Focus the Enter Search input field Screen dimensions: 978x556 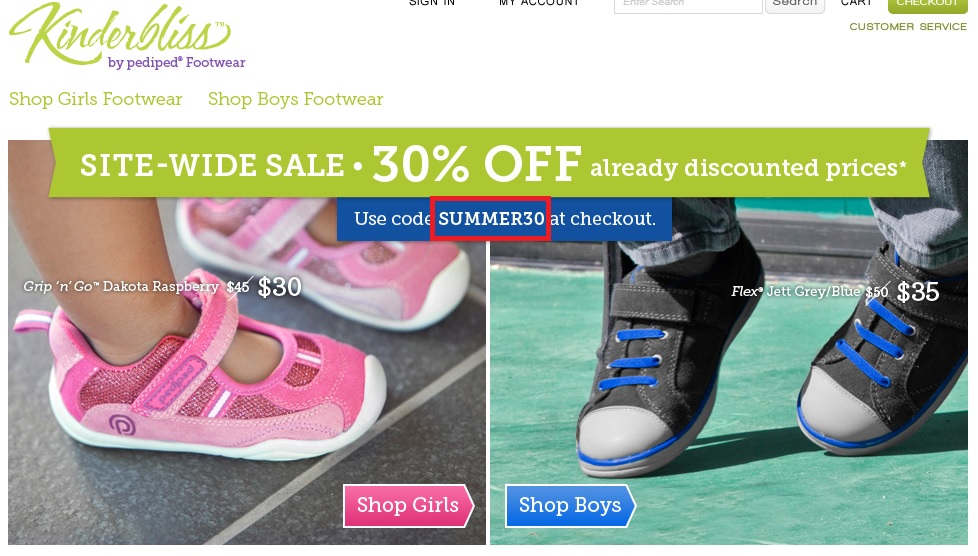(688, 5)
